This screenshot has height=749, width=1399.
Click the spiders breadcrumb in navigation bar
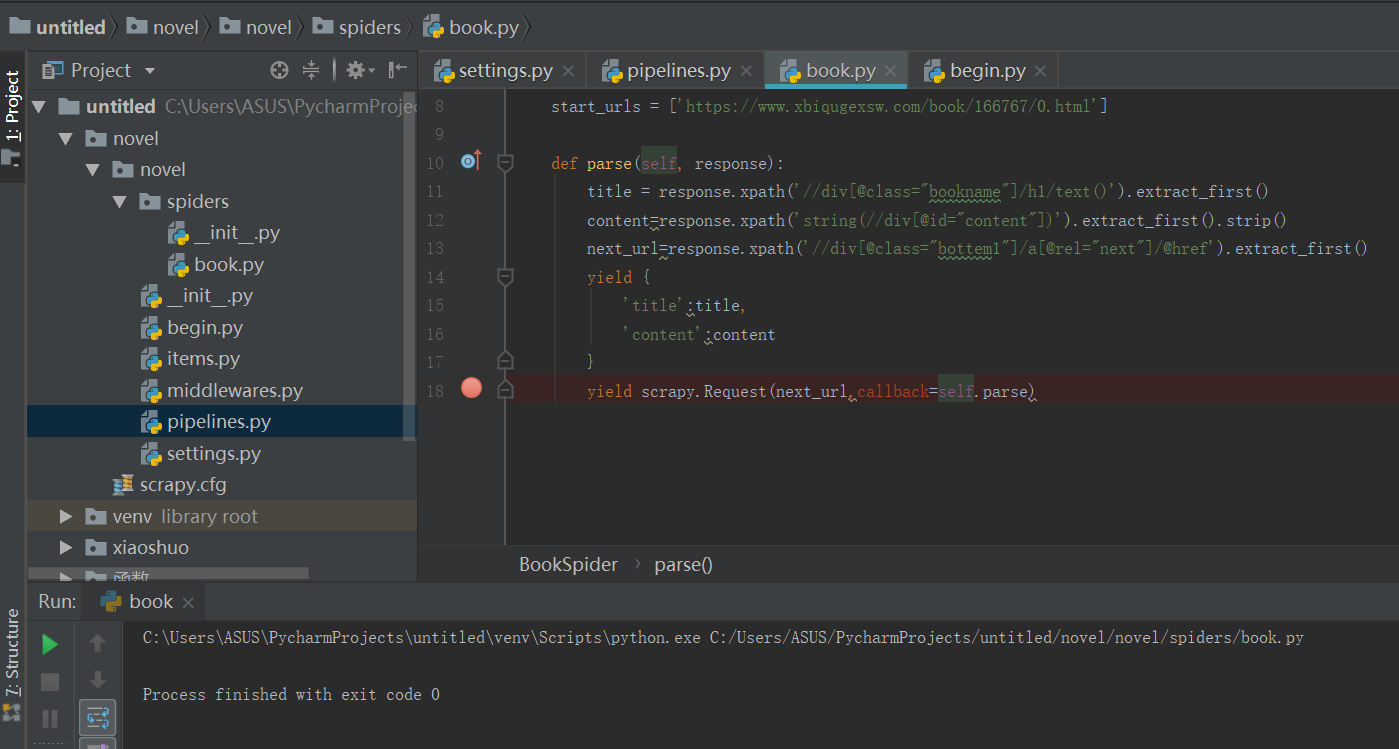(357, 27)
